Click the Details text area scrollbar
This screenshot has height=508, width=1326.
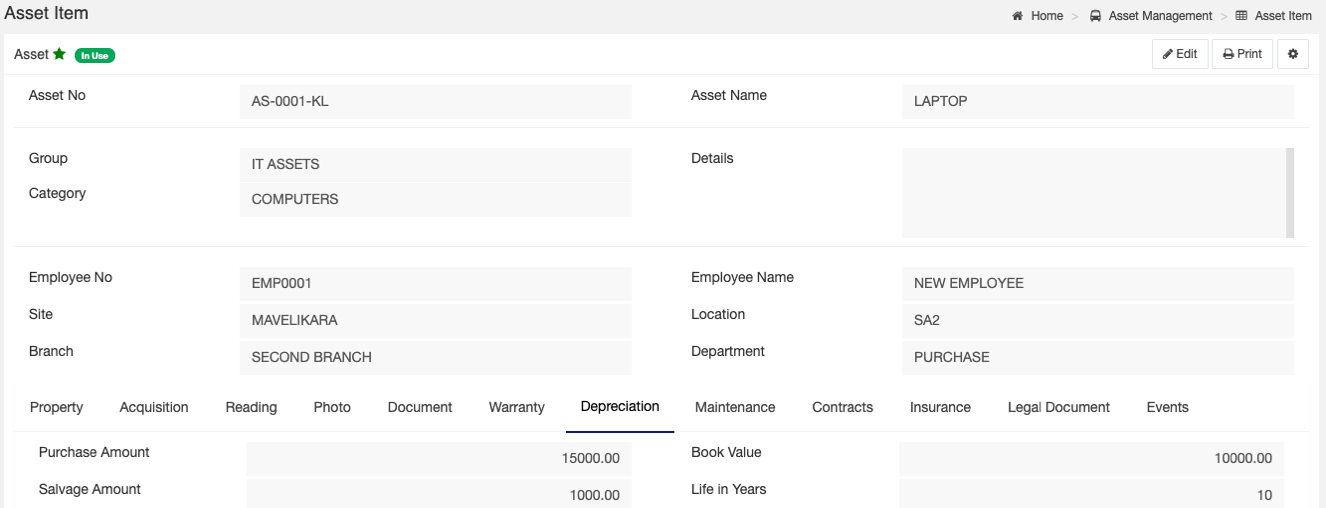1289,192
